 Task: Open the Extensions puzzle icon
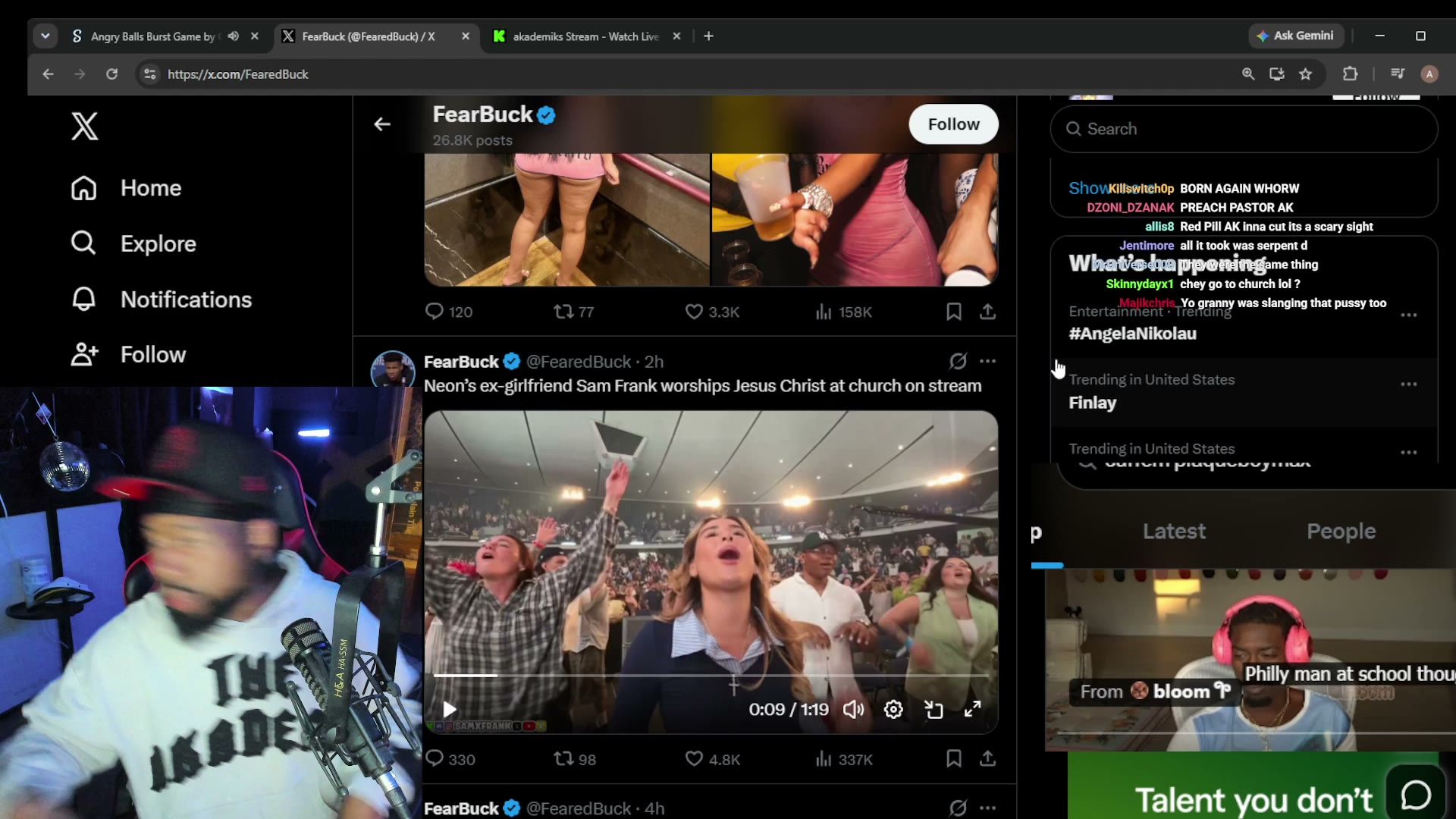click(x=1350, y=74)
